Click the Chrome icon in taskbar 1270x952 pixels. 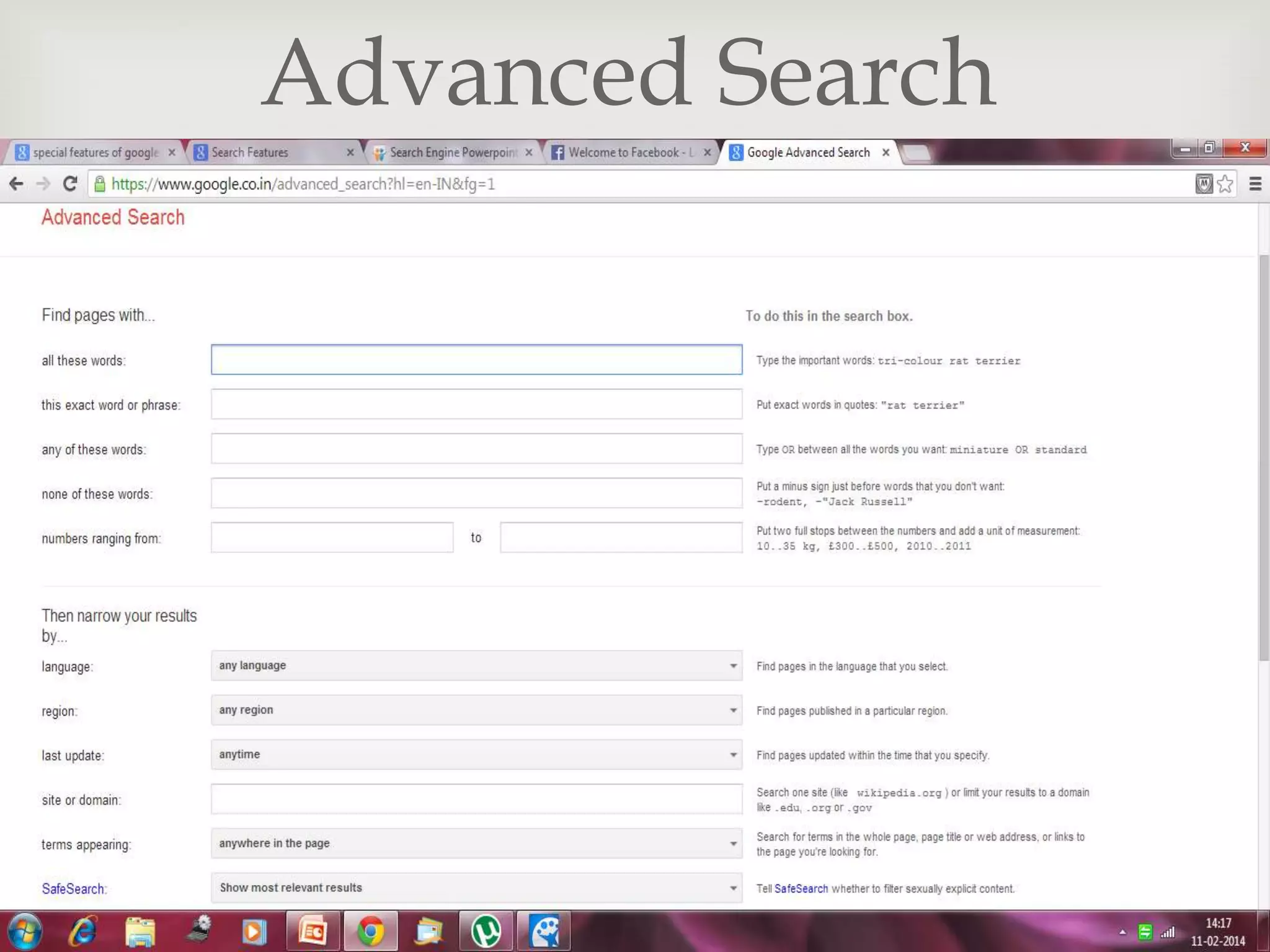click(370, 931)
